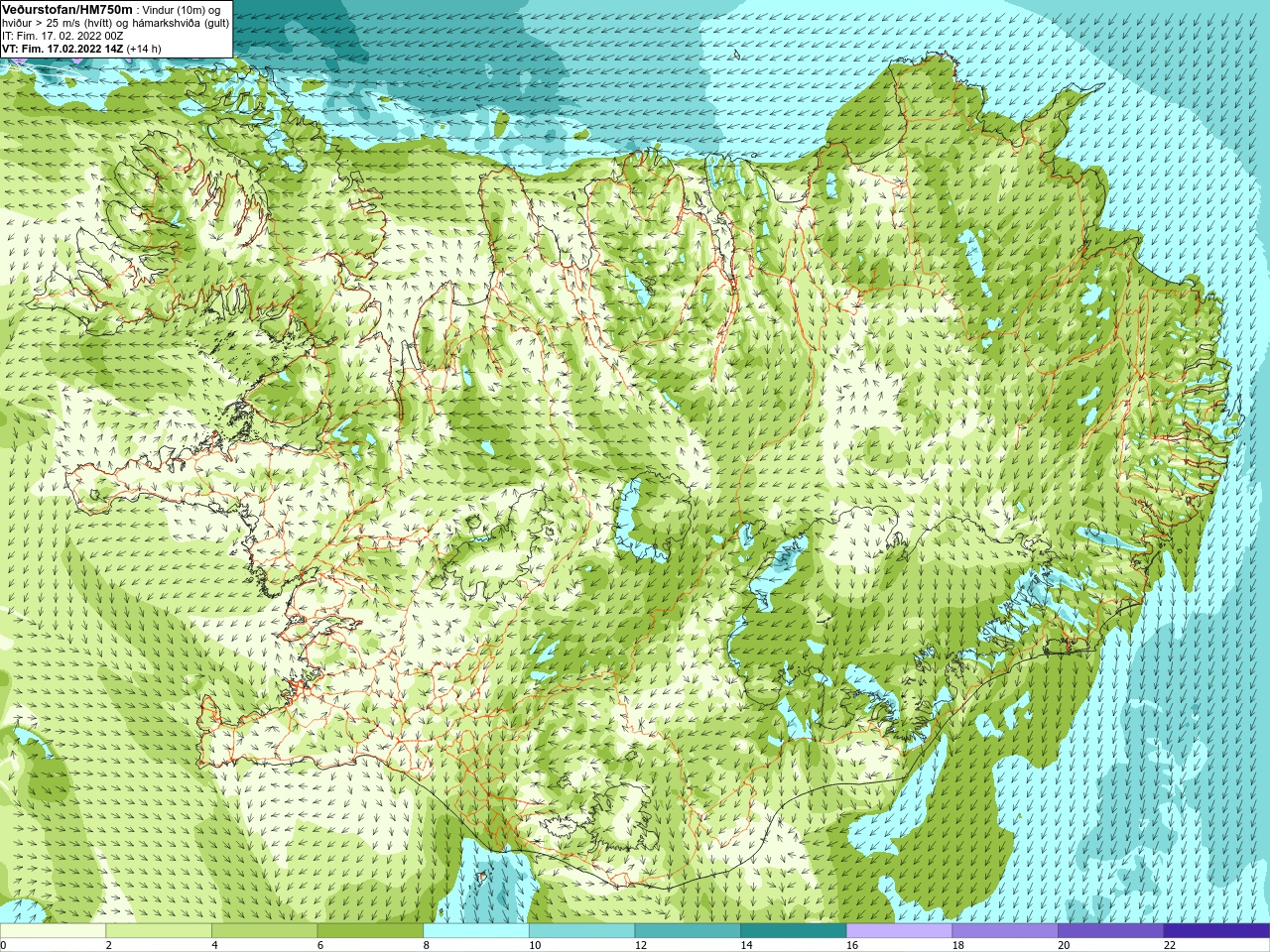Click the '4' scale label
Image resolution: width=1270 pixels, height=952 pixels.
pos(214,945)
